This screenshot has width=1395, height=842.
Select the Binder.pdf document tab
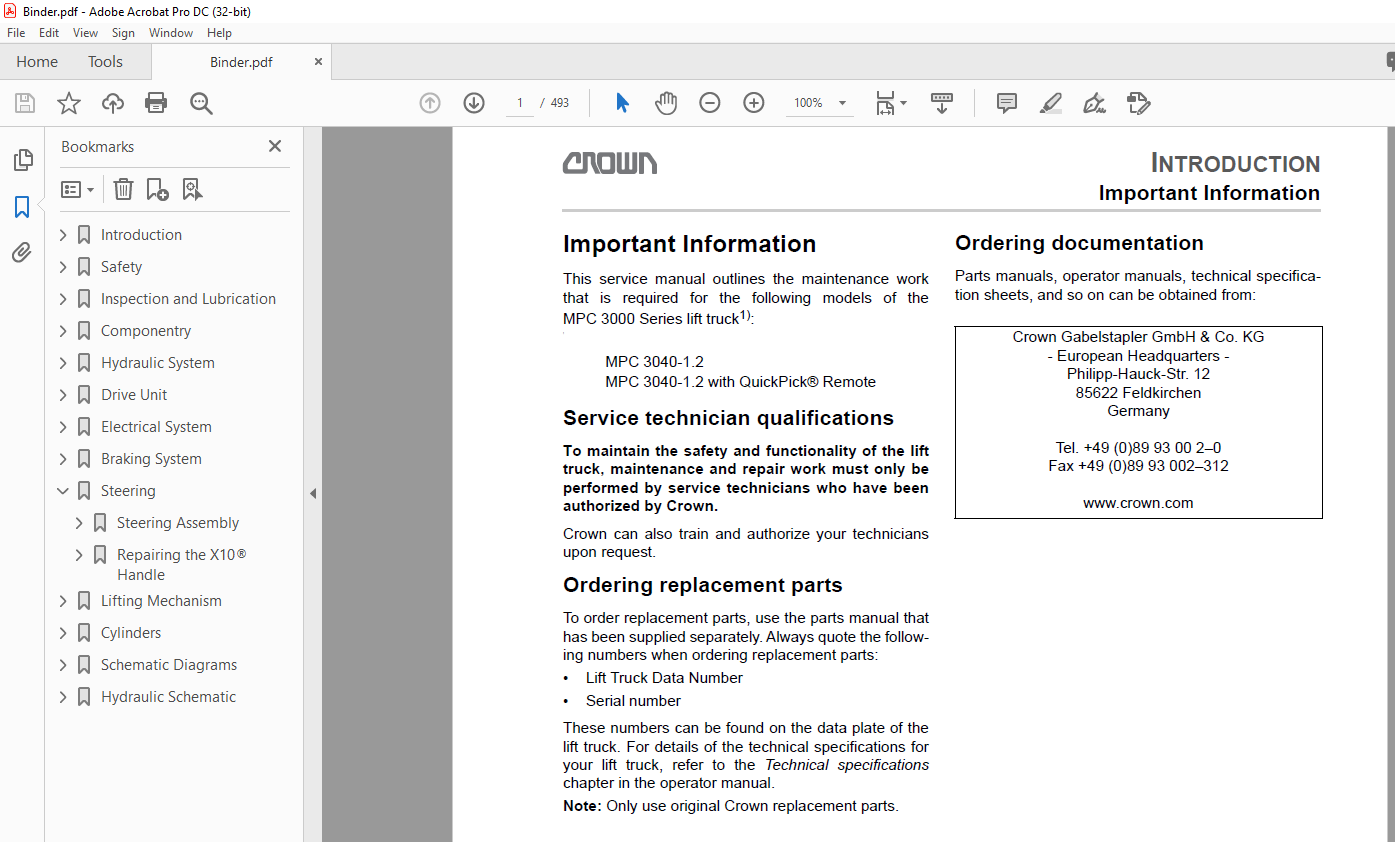tap(241, 62)
